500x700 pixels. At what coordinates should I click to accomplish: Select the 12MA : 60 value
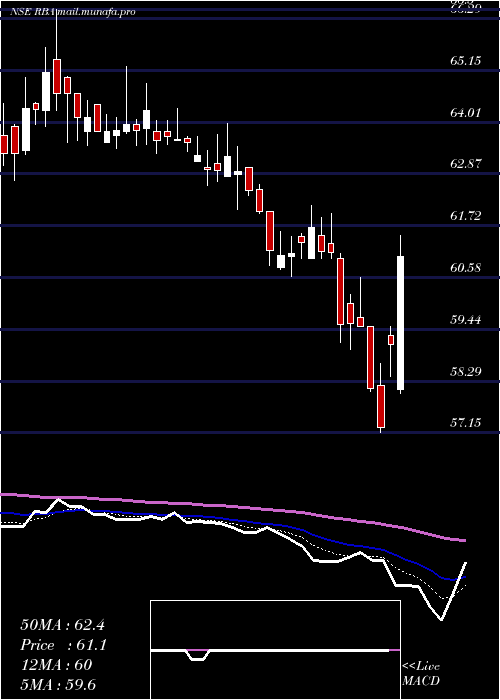(56, 665)
